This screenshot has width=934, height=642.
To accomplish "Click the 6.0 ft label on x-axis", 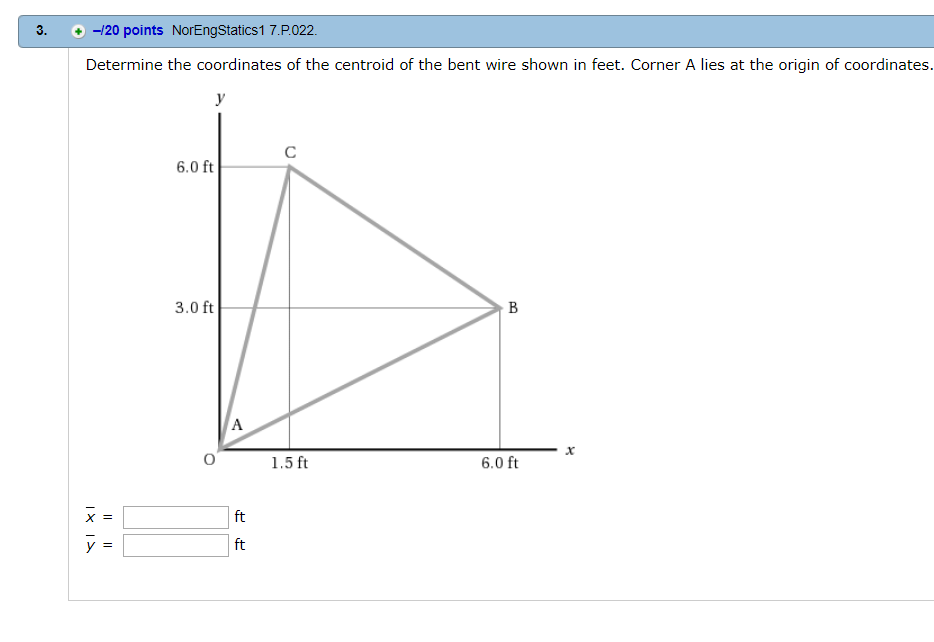I will click(x=499, y=463).
